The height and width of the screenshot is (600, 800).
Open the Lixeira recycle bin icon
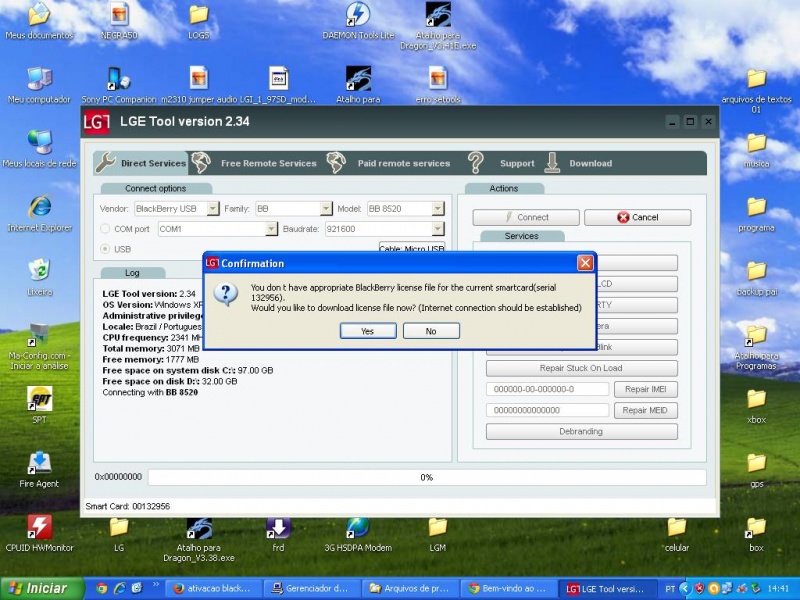pyautogui.click(x=39, y=278)
